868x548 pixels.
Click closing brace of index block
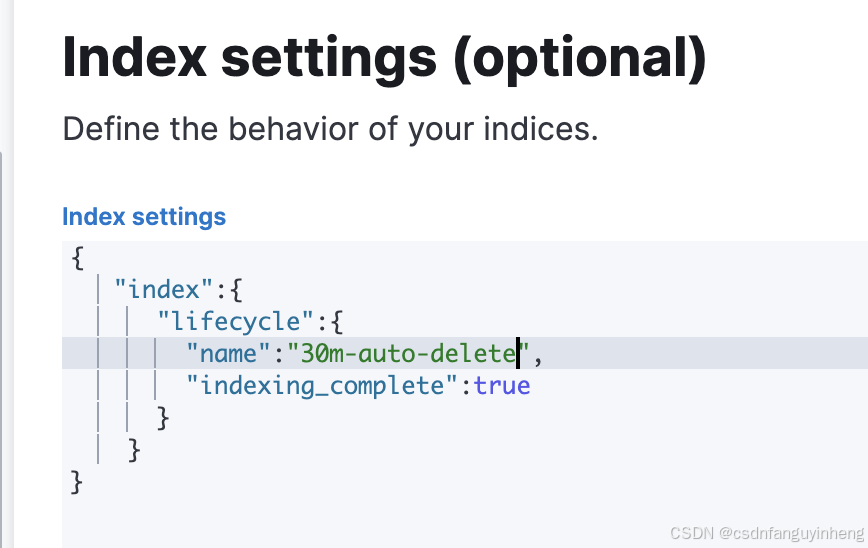135,450
